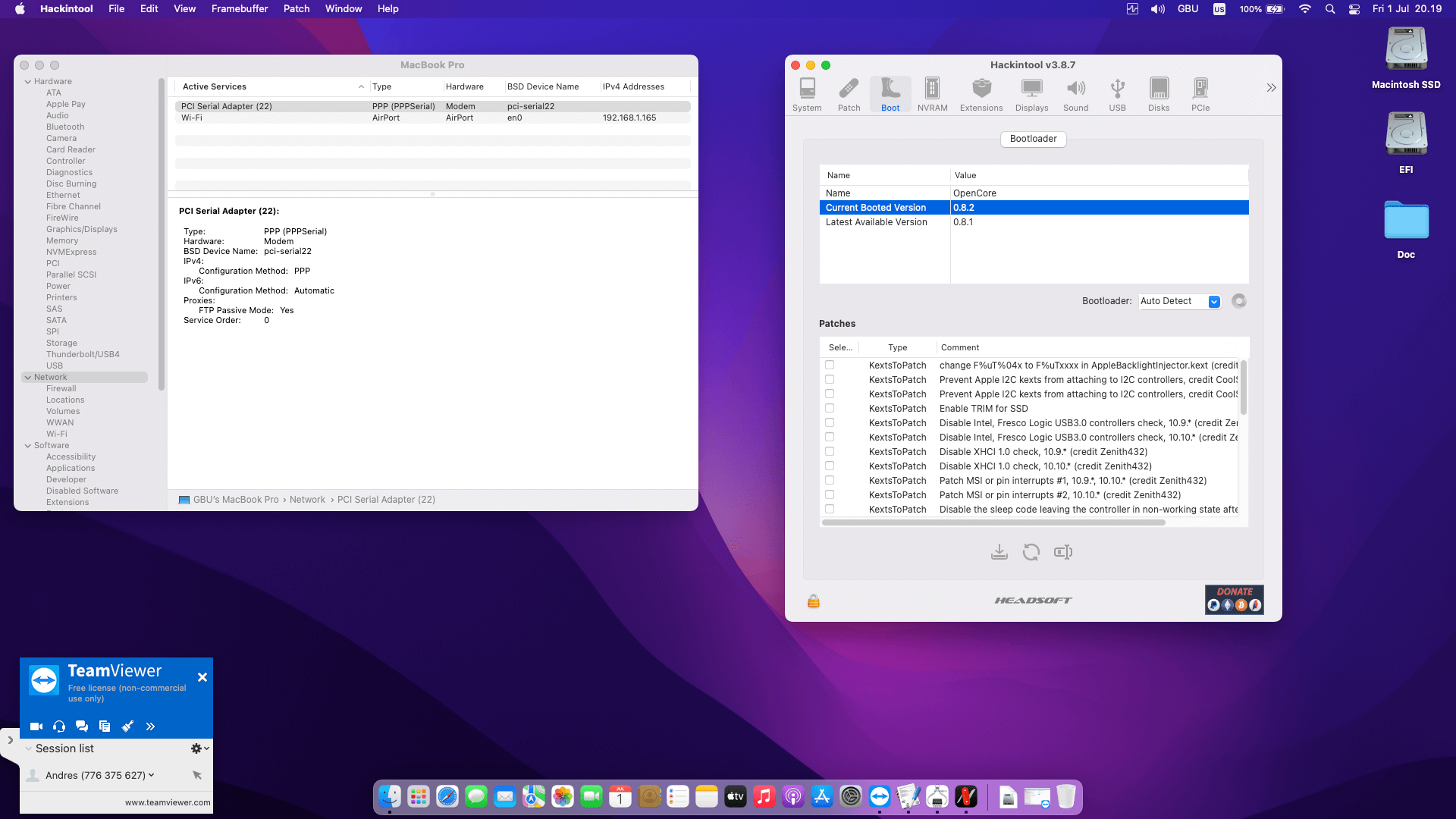Open the System tab in Hackintool
This screenshot has height=819, width=1456.
[x=807, y=95]
